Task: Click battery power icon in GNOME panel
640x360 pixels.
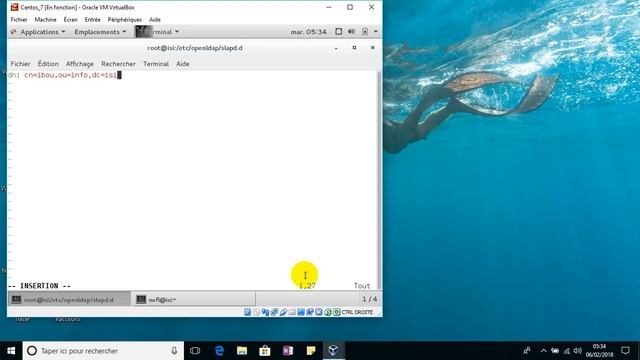Action: (x=365, y=31)
